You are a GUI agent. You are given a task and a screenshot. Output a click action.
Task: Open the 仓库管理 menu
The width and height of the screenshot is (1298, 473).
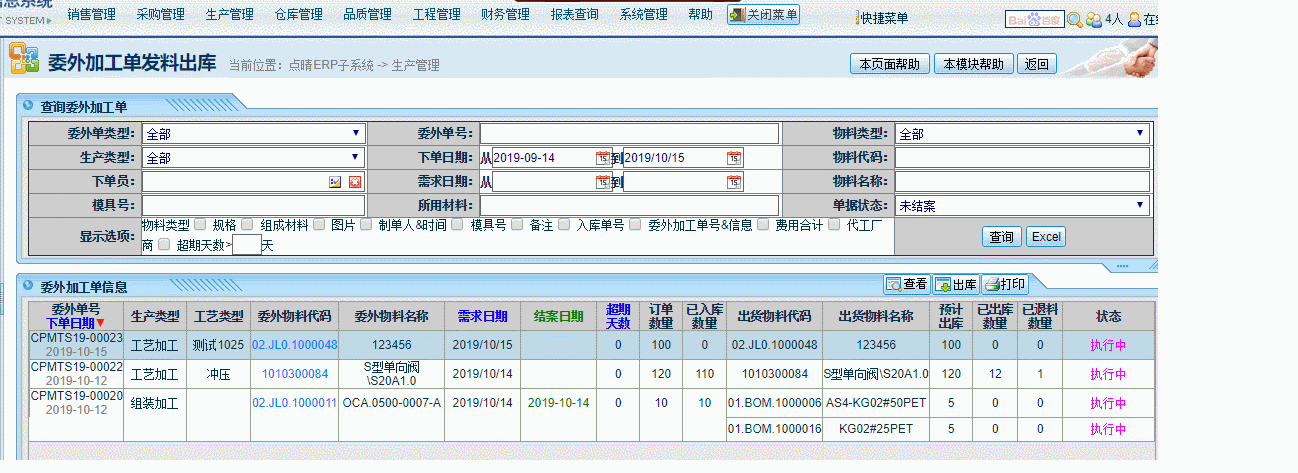pyautogui.click(x=298, y=15)
